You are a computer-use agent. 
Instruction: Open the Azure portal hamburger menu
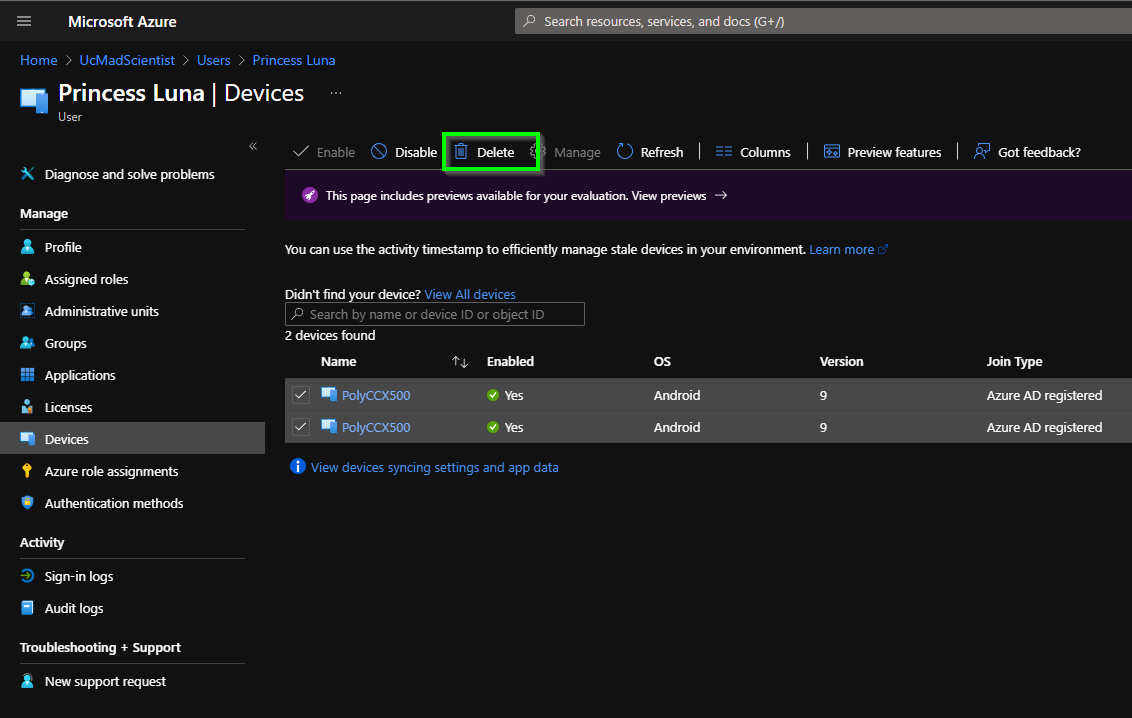click(x=24, y=21)
